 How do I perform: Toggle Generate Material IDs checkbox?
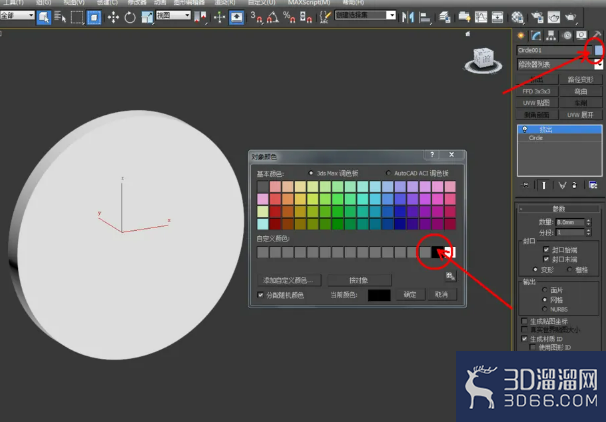pos(524,339)
